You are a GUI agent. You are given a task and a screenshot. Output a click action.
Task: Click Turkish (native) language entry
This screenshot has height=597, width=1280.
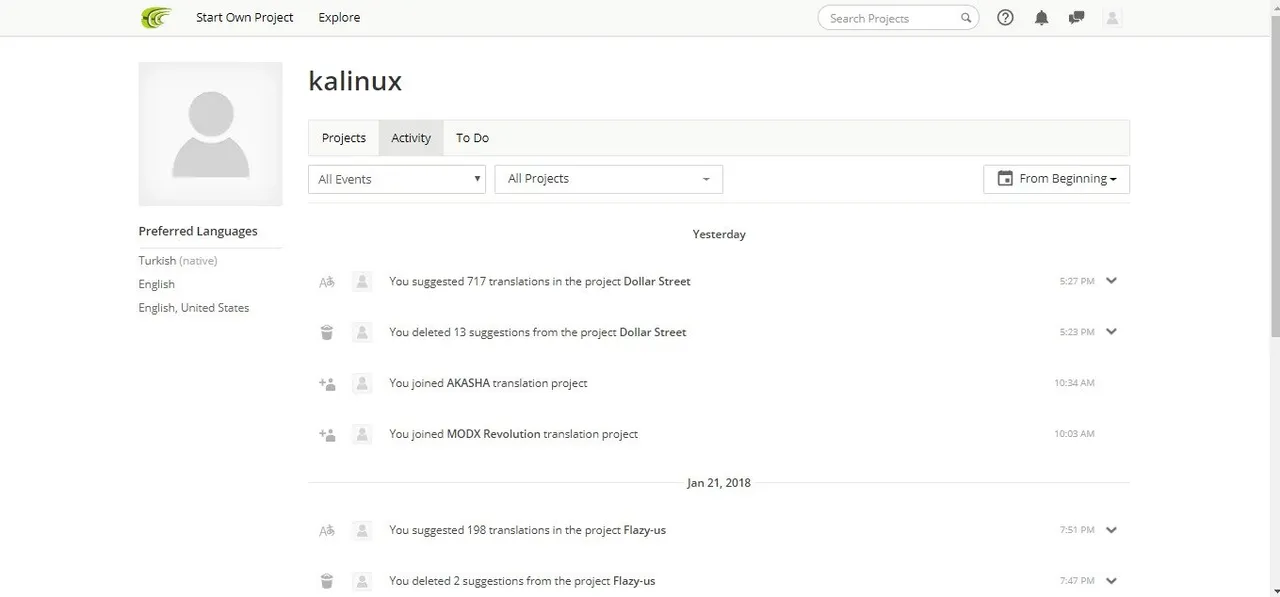pos(178,261)
